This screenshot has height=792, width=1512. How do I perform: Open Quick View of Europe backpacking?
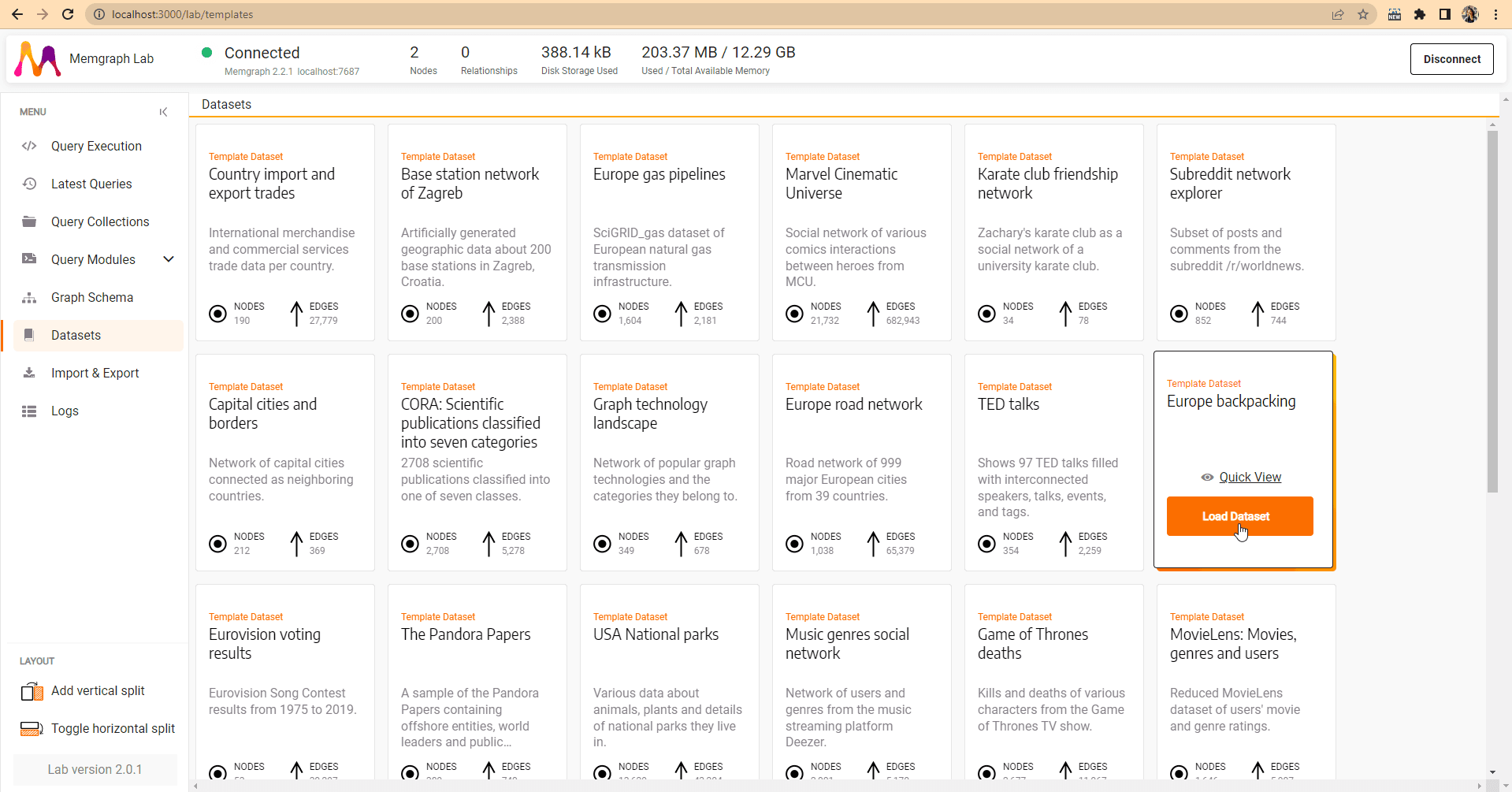pos(1249,477)
